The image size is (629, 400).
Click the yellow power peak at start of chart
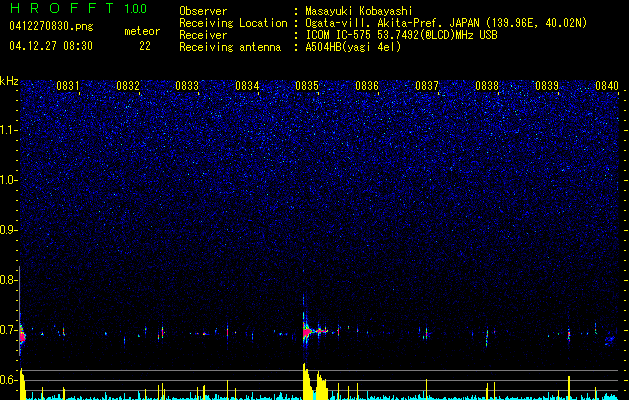[23, 384]
